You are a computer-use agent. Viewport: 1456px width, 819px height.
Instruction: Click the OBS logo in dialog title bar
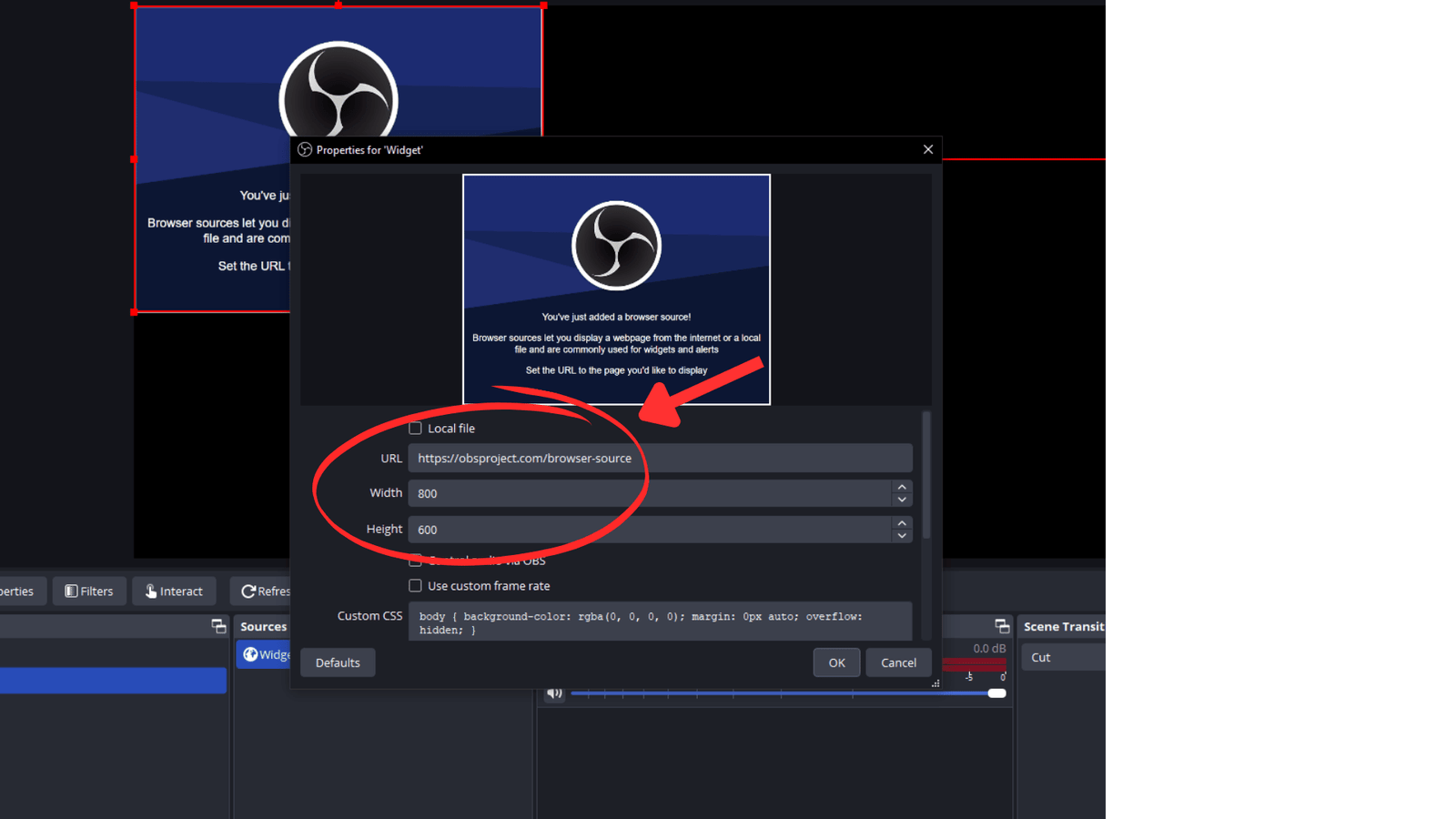[x=305, y=150]
